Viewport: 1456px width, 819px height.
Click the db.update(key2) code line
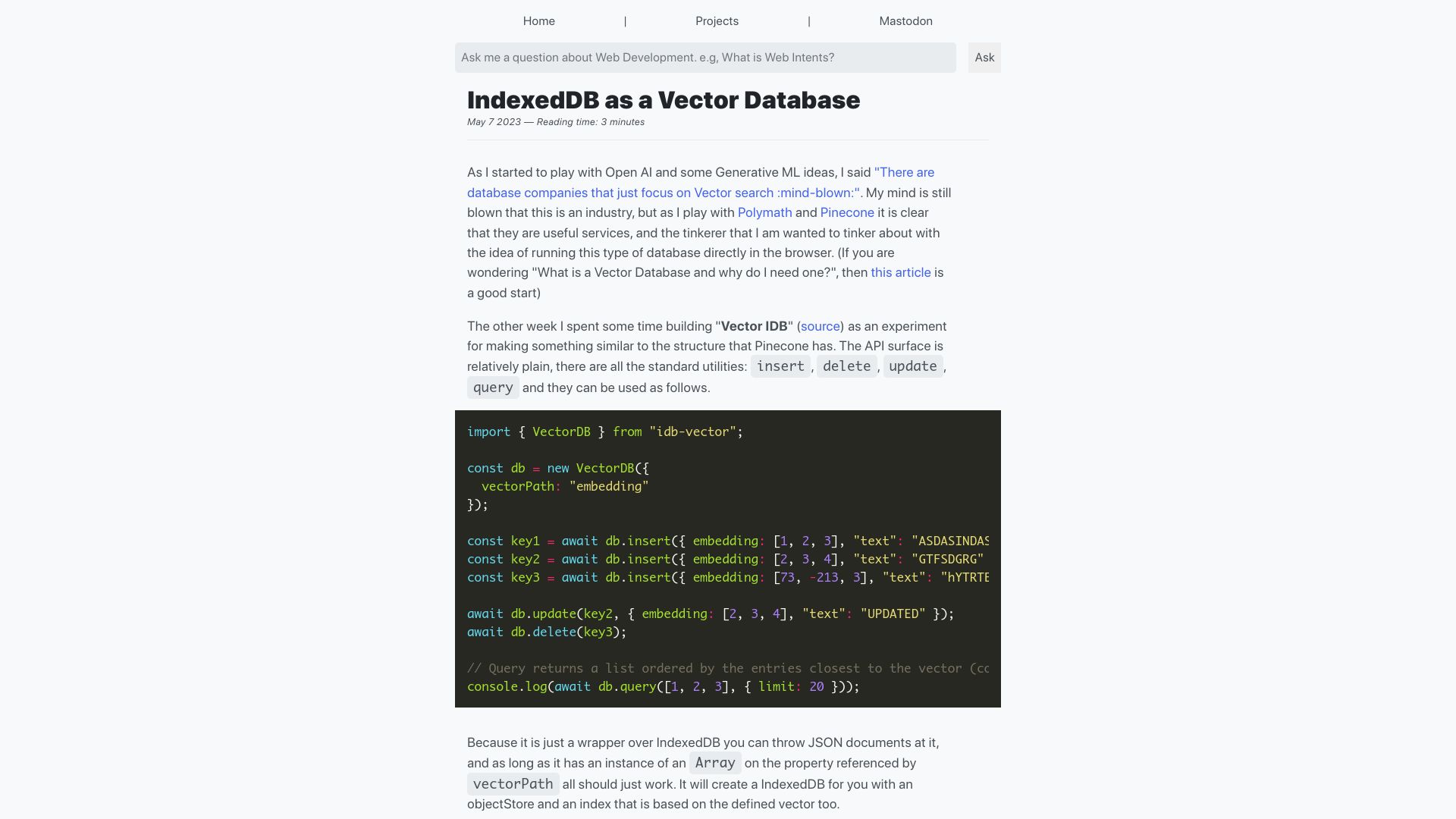tap(711, 614)
